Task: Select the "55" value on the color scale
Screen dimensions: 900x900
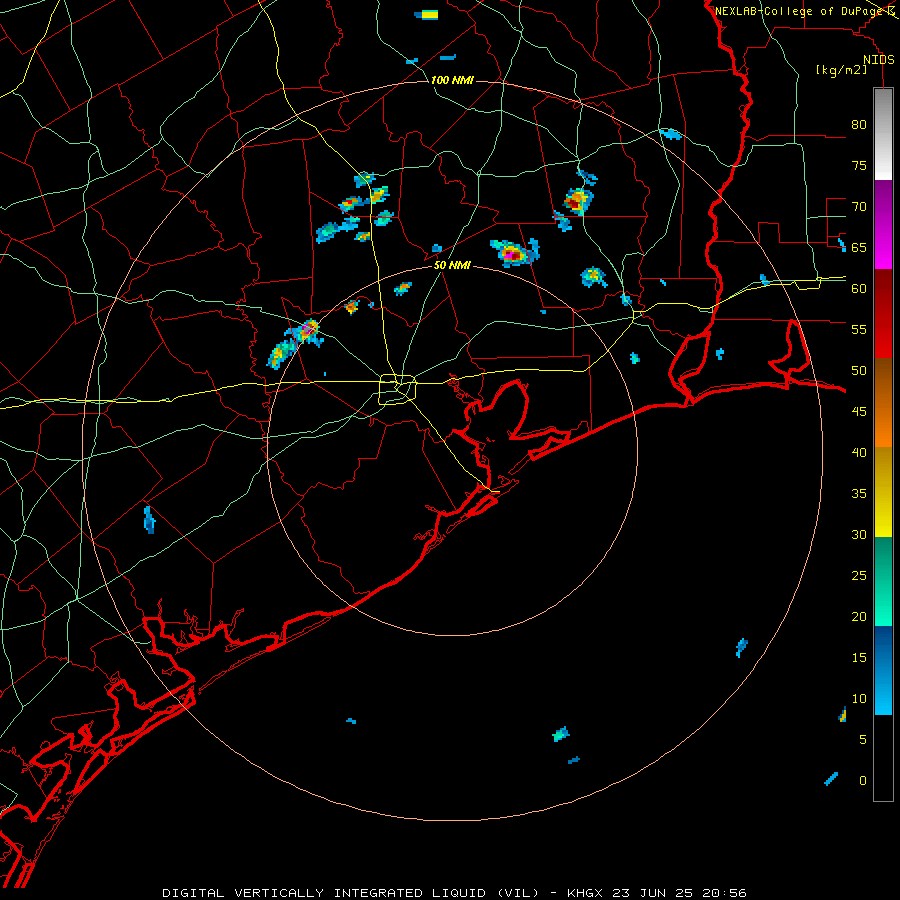Action: [x=859, y=329]
